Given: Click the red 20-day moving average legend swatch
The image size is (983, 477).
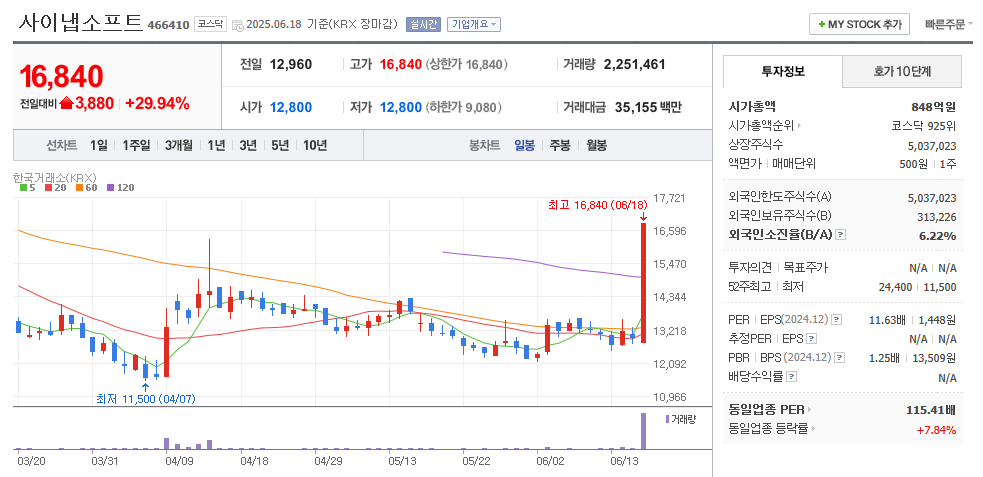Looking at the screenshot, I should pos(50,187).
